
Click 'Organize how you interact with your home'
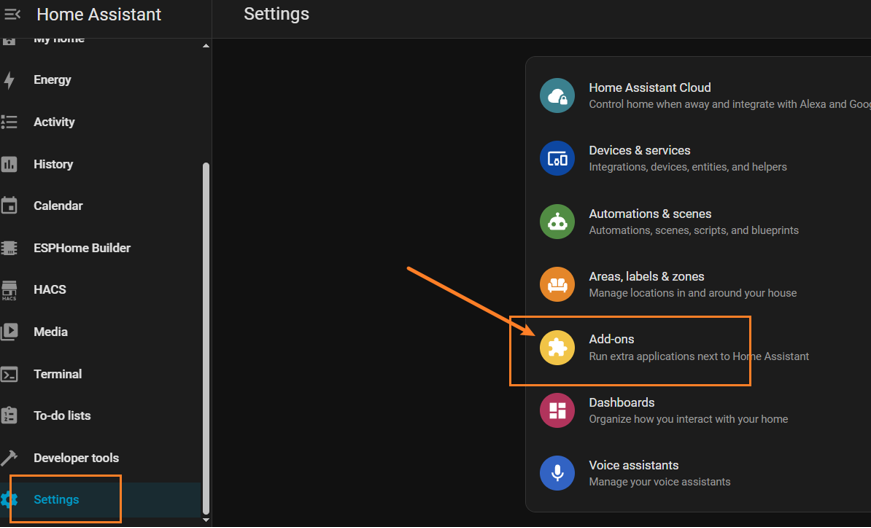[688, 419]
